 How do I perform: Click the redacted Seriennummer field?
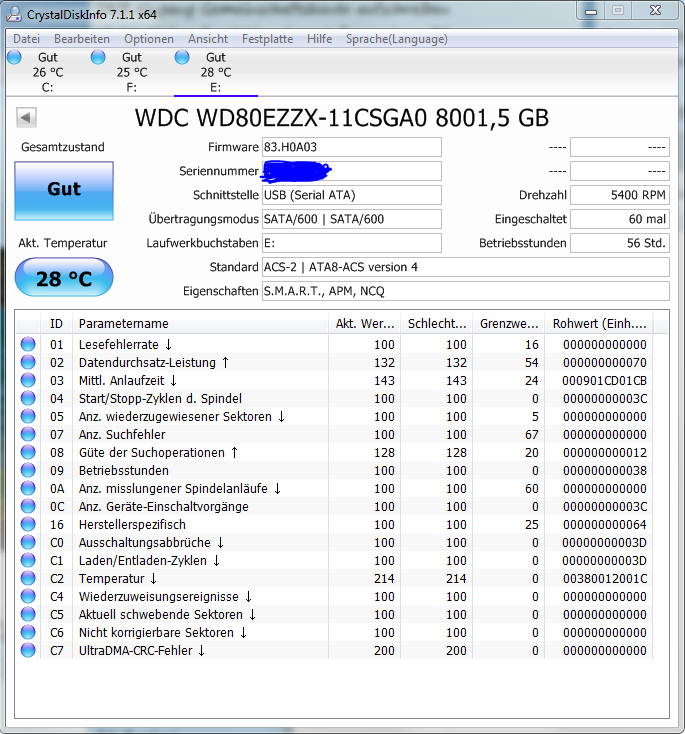coord(352,171)
